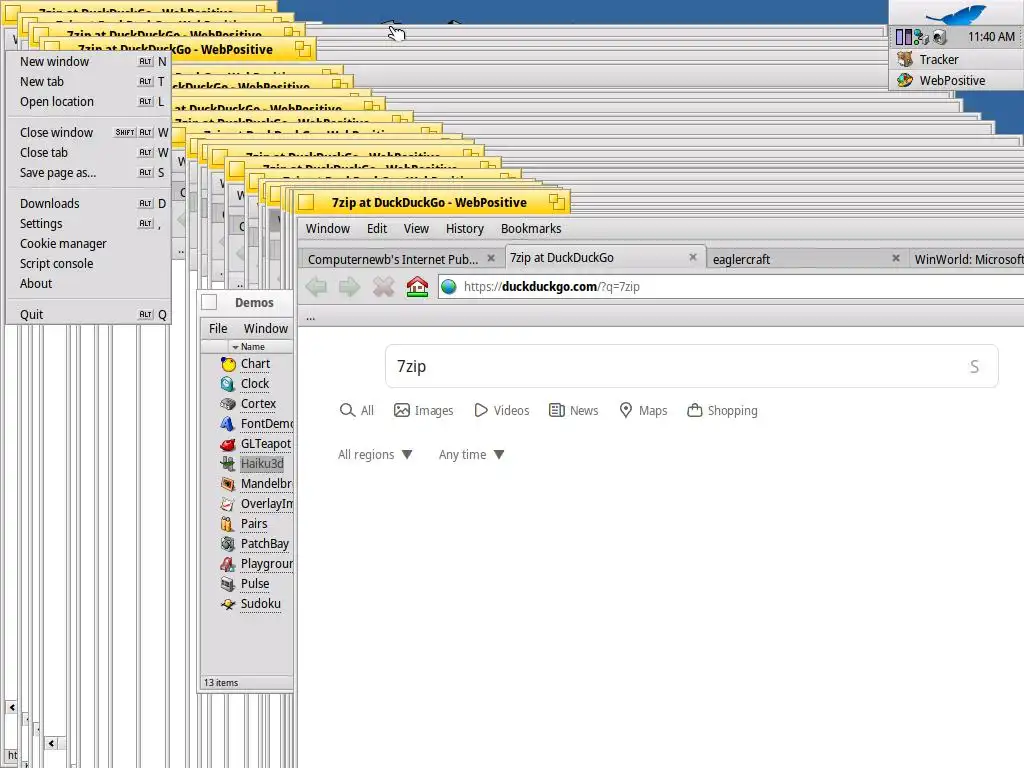Open the History menu
The height and width of the screenshot is (768, 1024).
(465, 229)
